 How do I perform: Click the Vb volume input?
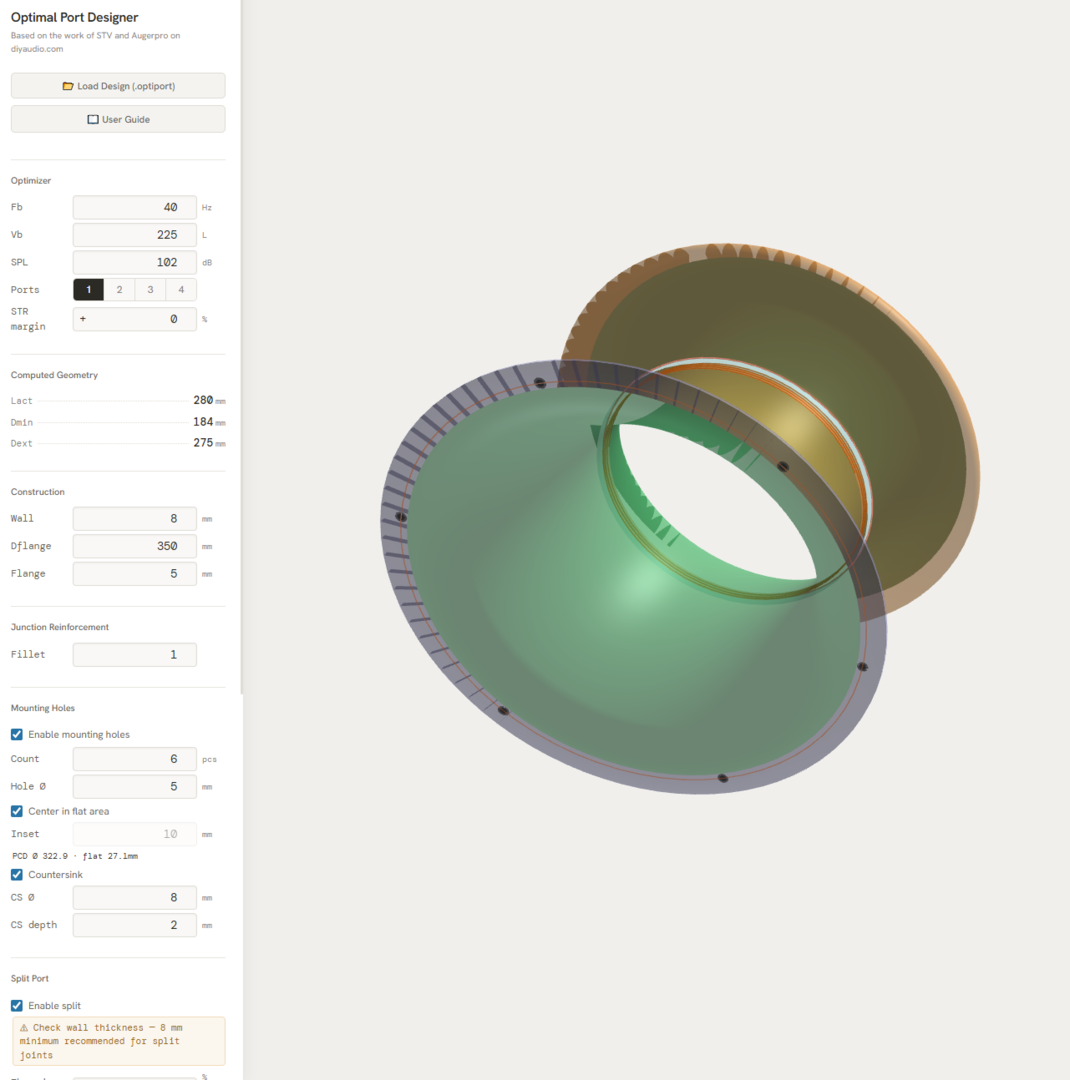click(x=134, y=234)
